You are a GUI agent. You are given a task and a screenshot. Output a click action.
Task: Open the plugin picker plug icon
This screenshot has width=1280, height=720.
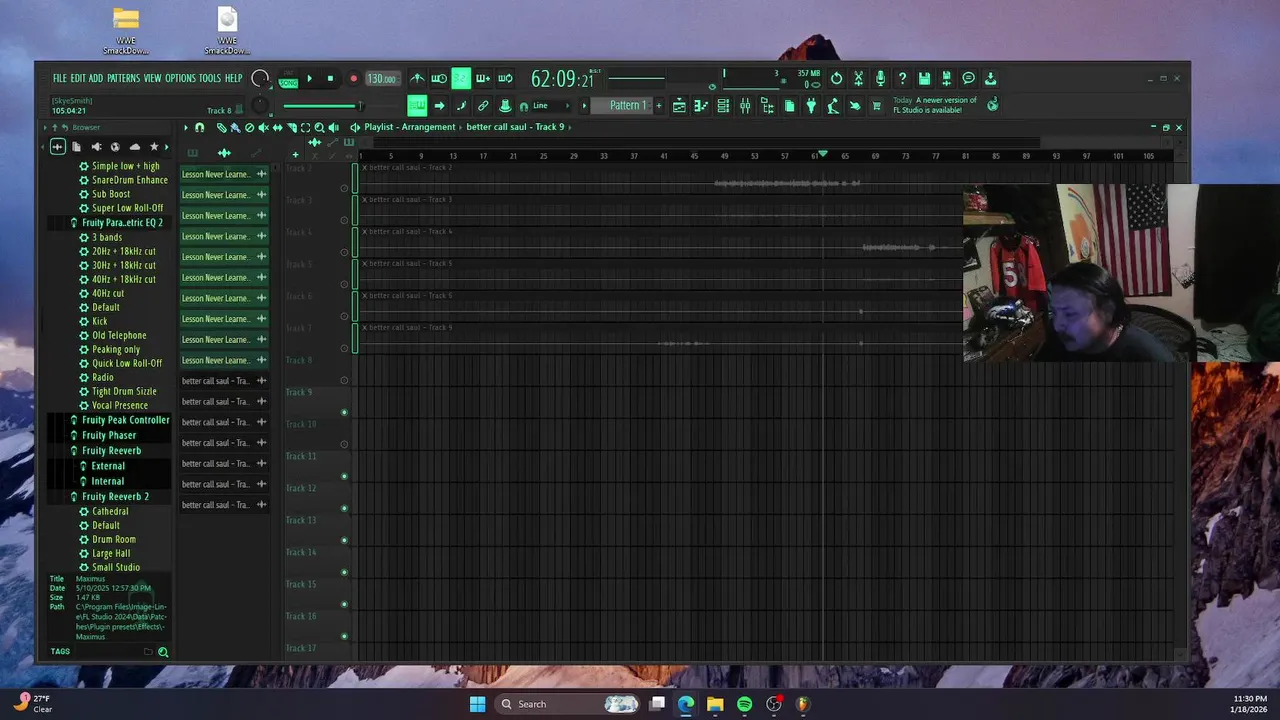click(x=811, y=105)
